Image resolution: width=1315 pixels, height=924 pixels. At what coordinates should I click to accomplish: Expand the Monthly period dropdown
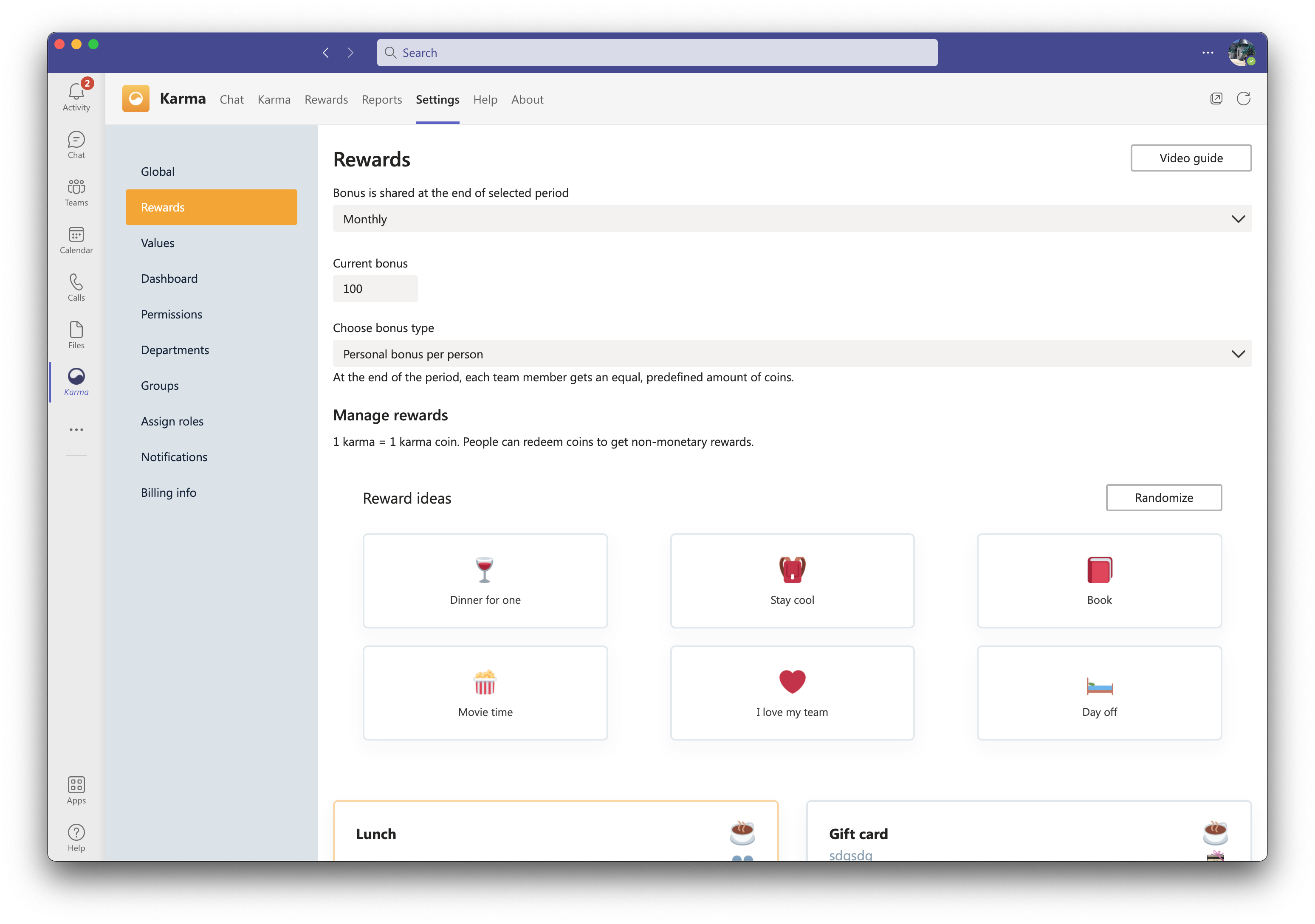tap(792, 219)
